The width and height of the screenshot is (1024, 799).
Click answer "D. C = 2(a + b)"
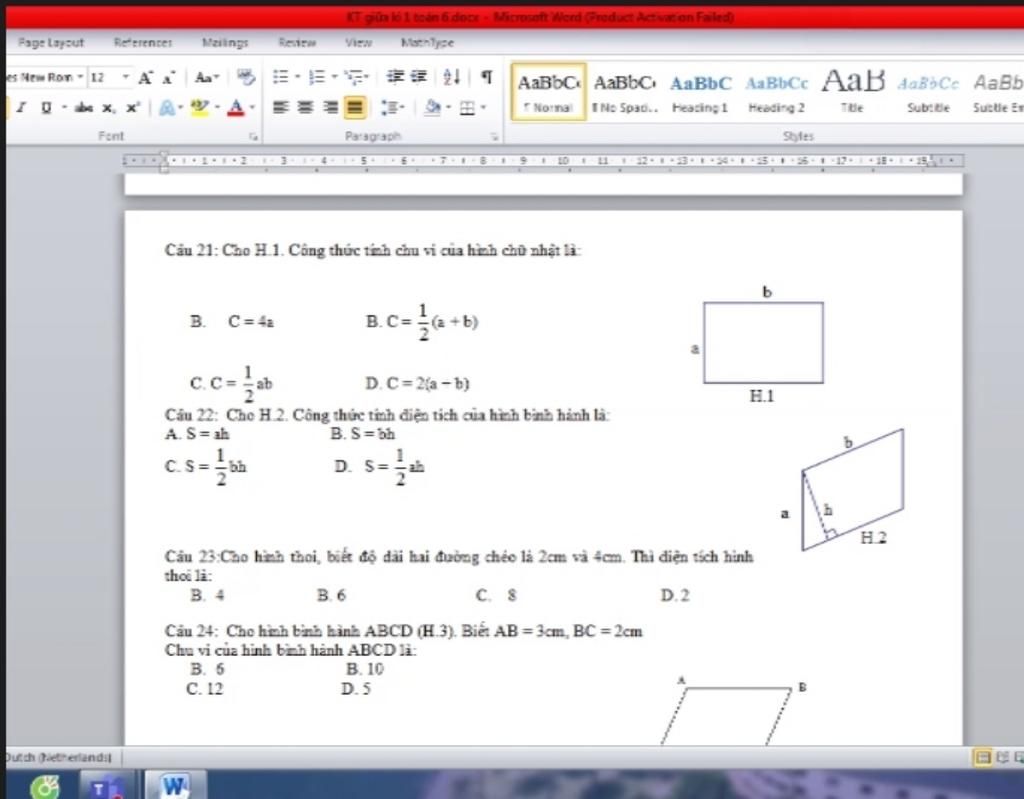pos(418,383)
